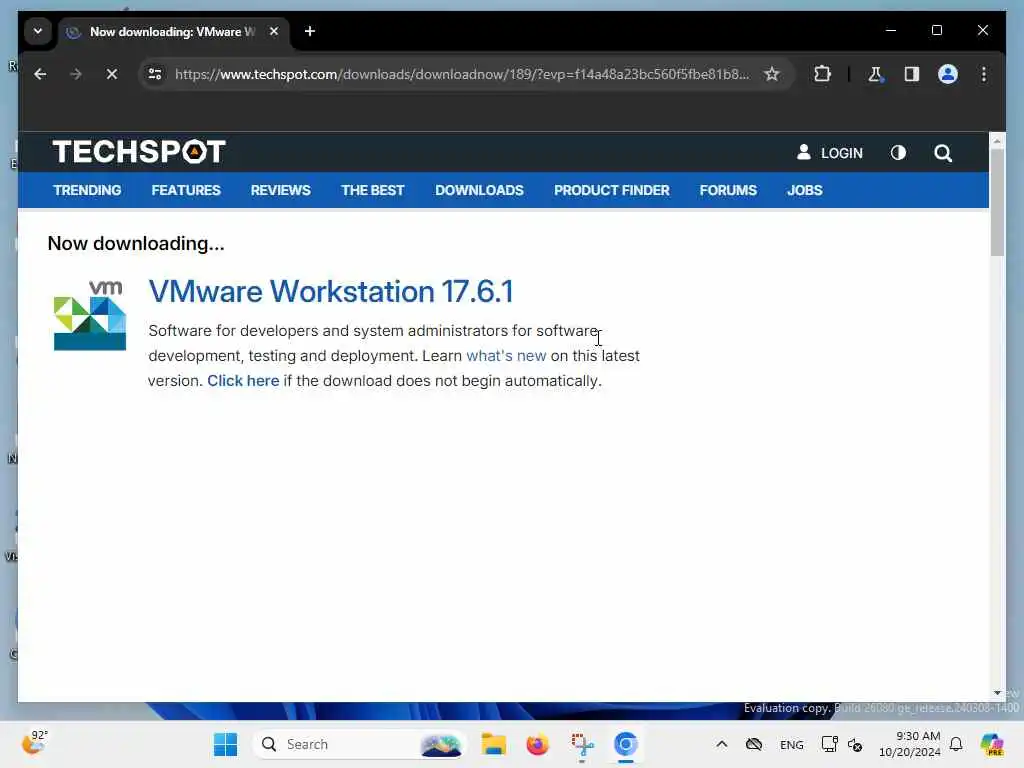1024x768 pixels.
Task: Click the forward navigation arrow
Action: click(x=76, y=74)
